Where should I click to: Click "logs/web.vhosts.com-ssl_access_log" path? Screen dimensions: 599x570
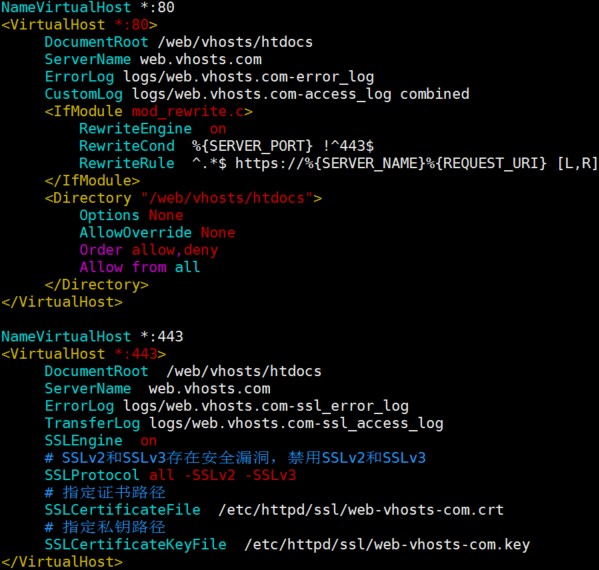click(296, 423)
